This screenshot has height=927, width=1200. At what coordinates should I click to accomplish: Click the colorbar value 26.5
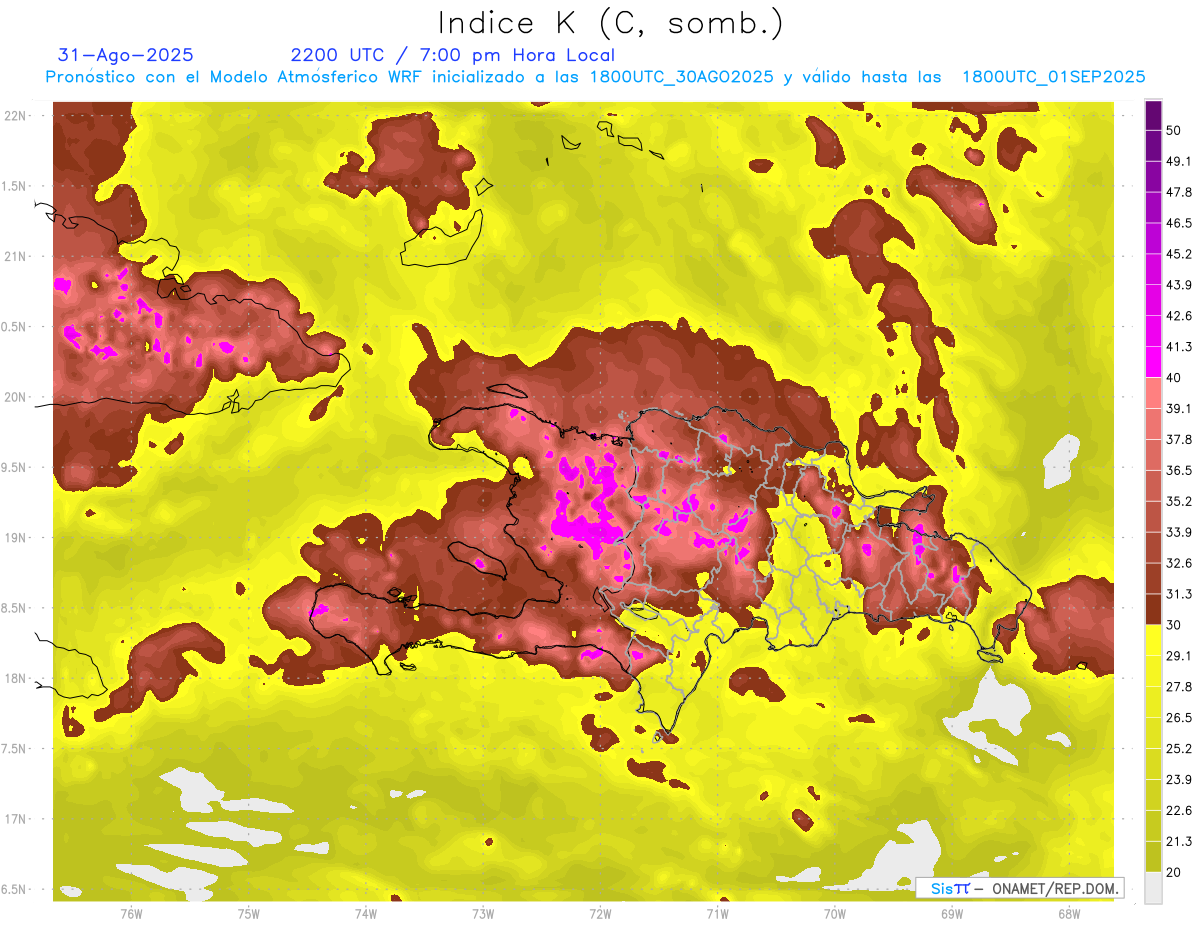tap(1178, 717)
